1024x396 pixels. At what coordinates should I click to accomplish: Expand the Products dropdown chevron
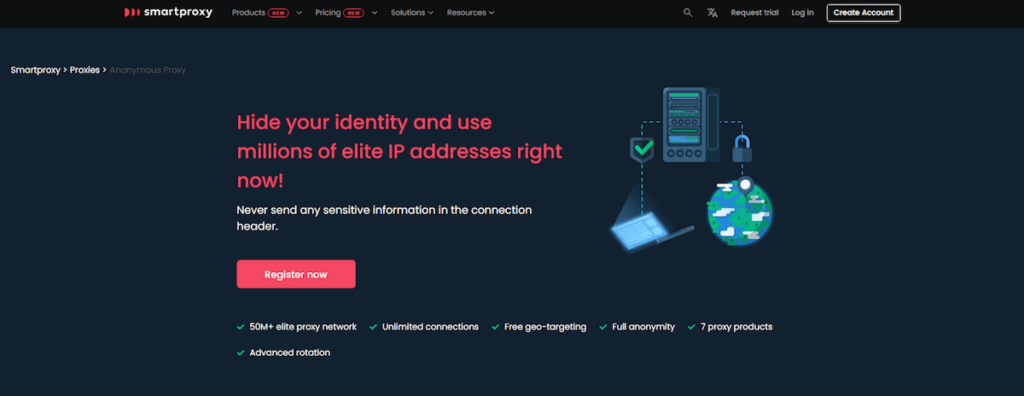(x=299, y=12)
